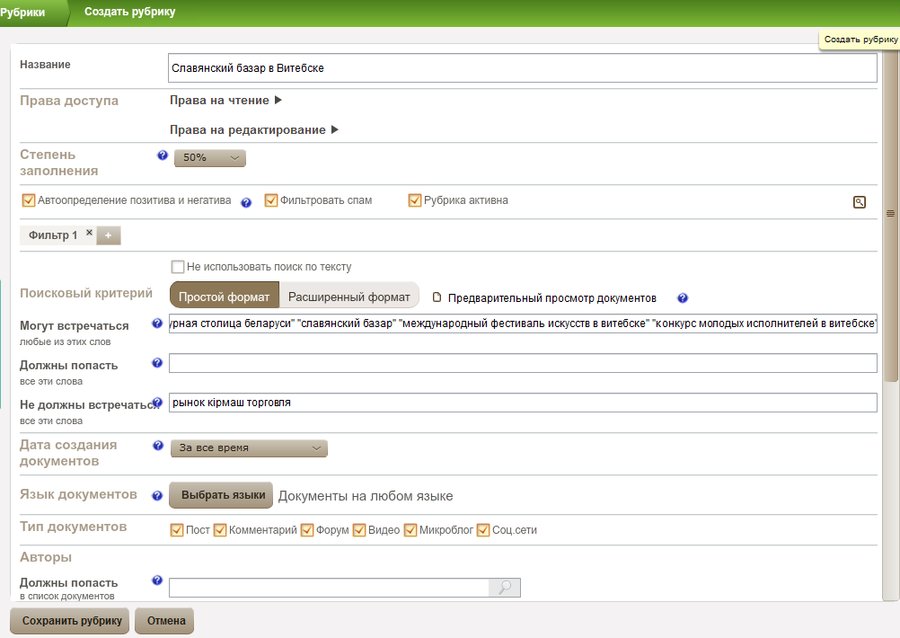Click document icon before Предварительный просмотр
The height and width of the screenshot is (638, 900).
(437, 297)
